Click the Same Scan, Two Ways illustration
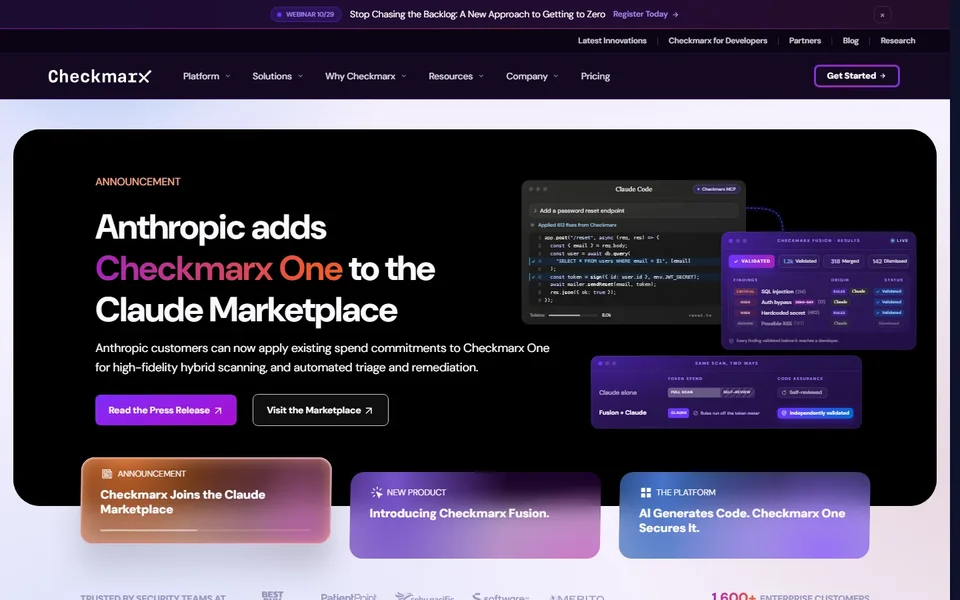Image resolution: width=960 pixels, height=600 pixels. tap(726, 392)
